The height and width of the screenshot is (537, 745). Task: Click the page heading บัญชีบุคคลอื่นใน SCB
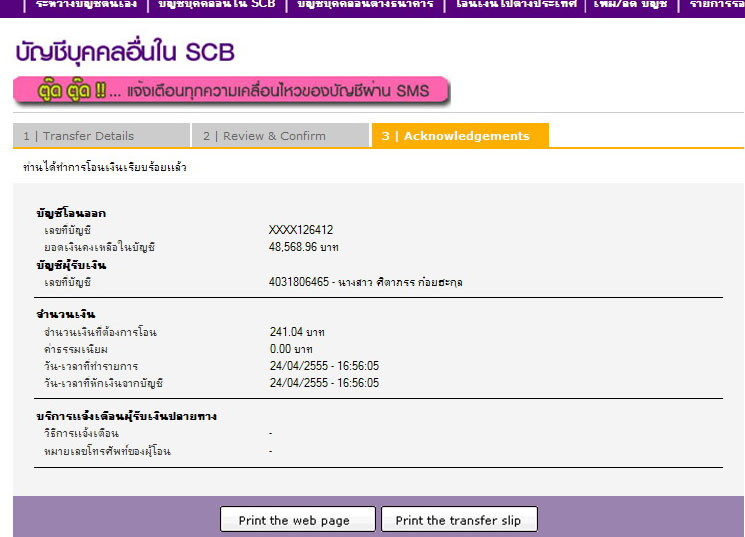click(125, 52)
